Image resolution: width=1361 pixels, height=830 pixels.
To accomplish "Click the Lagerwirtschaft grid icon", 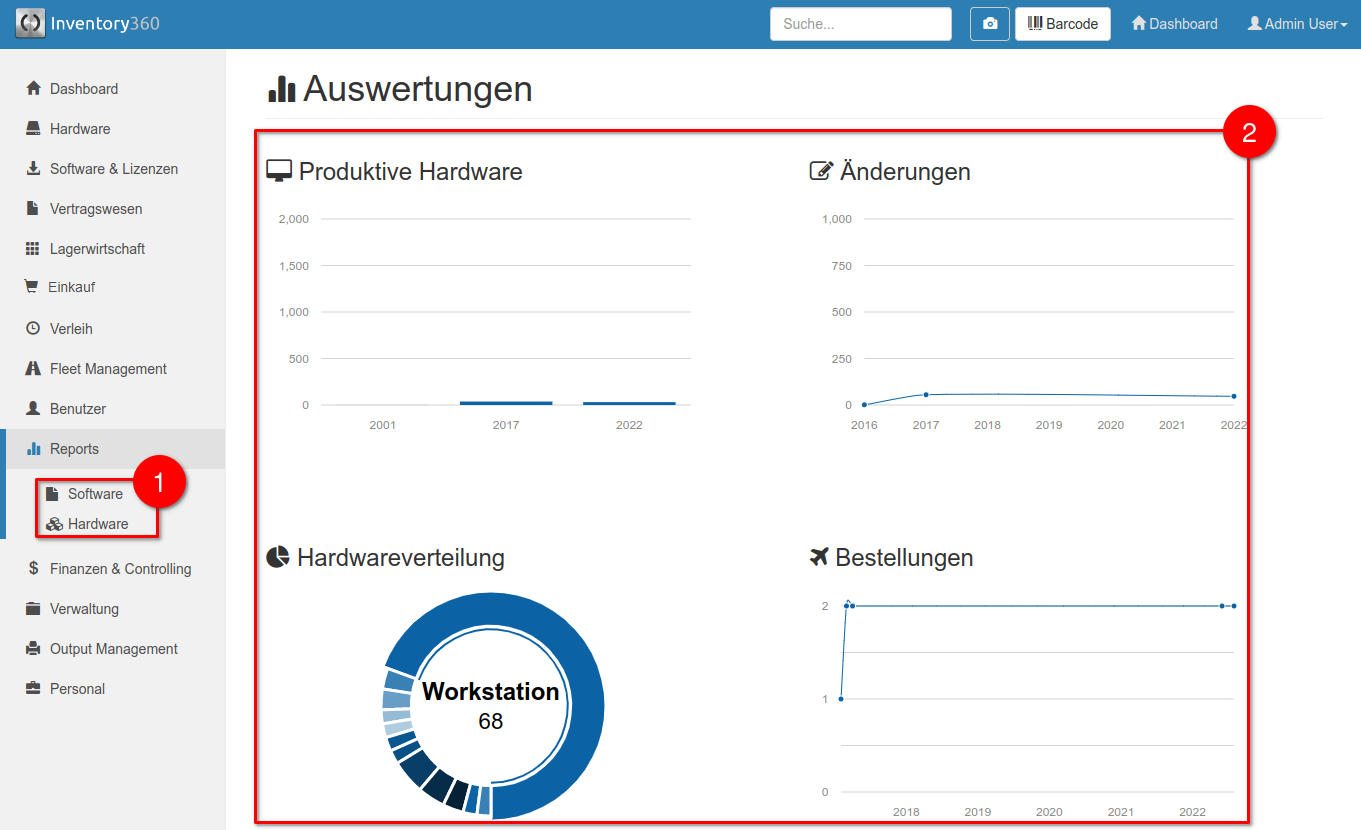I will [x=33, y=248].
